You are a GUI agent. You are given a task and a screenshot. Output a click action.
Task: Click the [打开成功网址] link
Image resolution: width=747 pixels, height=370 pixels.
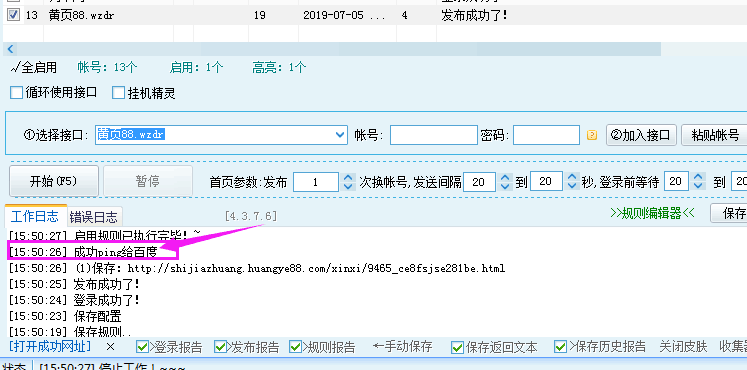tap(50, 346)
